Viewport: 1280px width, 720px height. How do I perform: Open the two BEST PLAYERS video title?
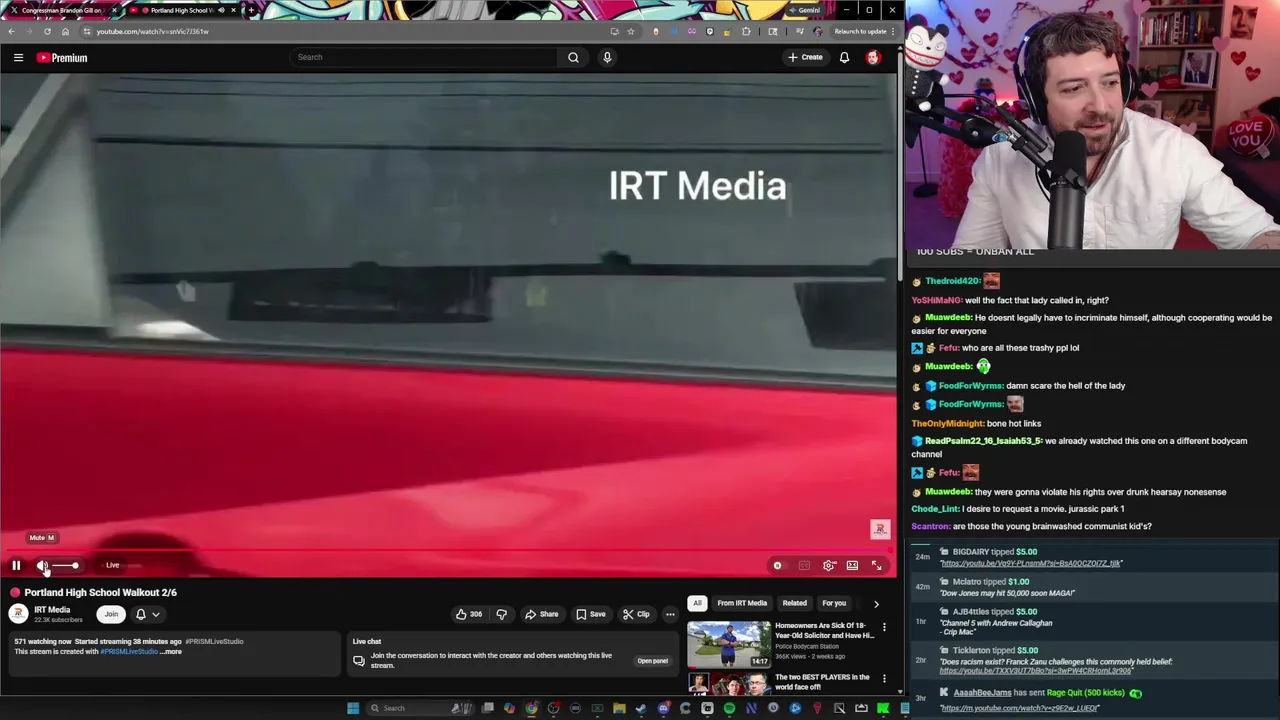point(822,682)
